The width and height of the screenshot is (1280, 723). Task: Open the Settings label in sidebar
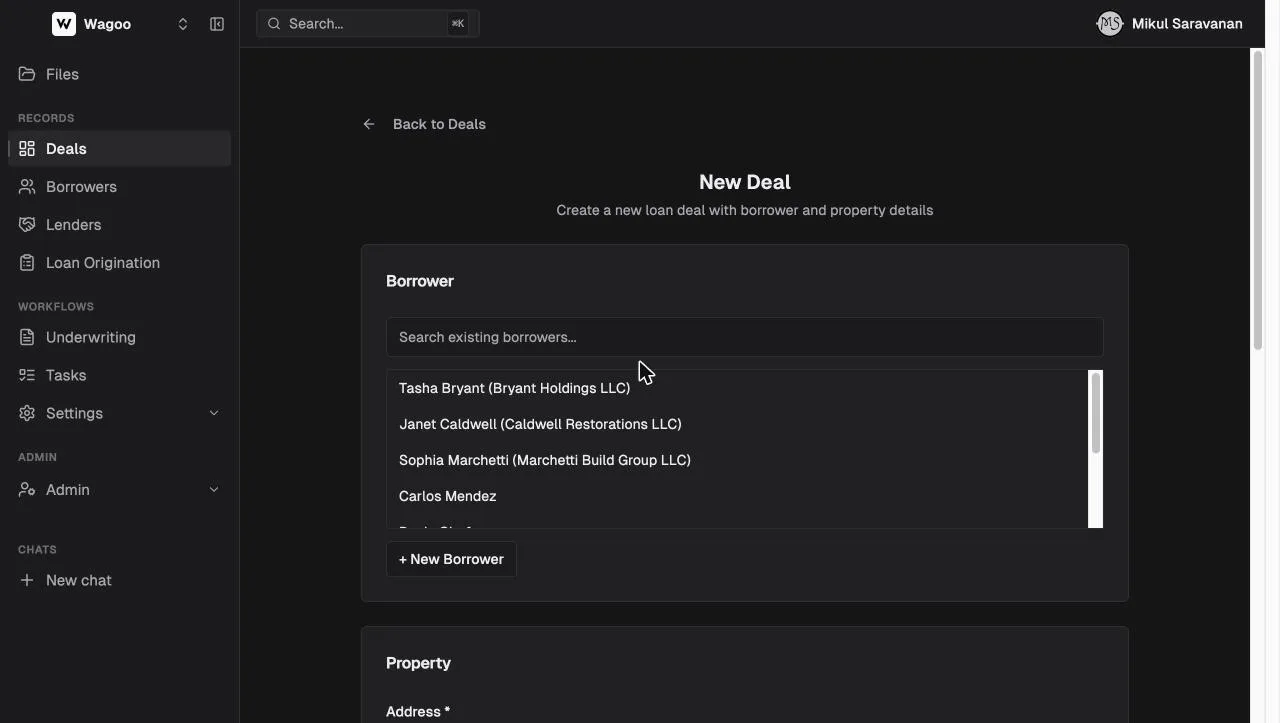coord(74,413)
